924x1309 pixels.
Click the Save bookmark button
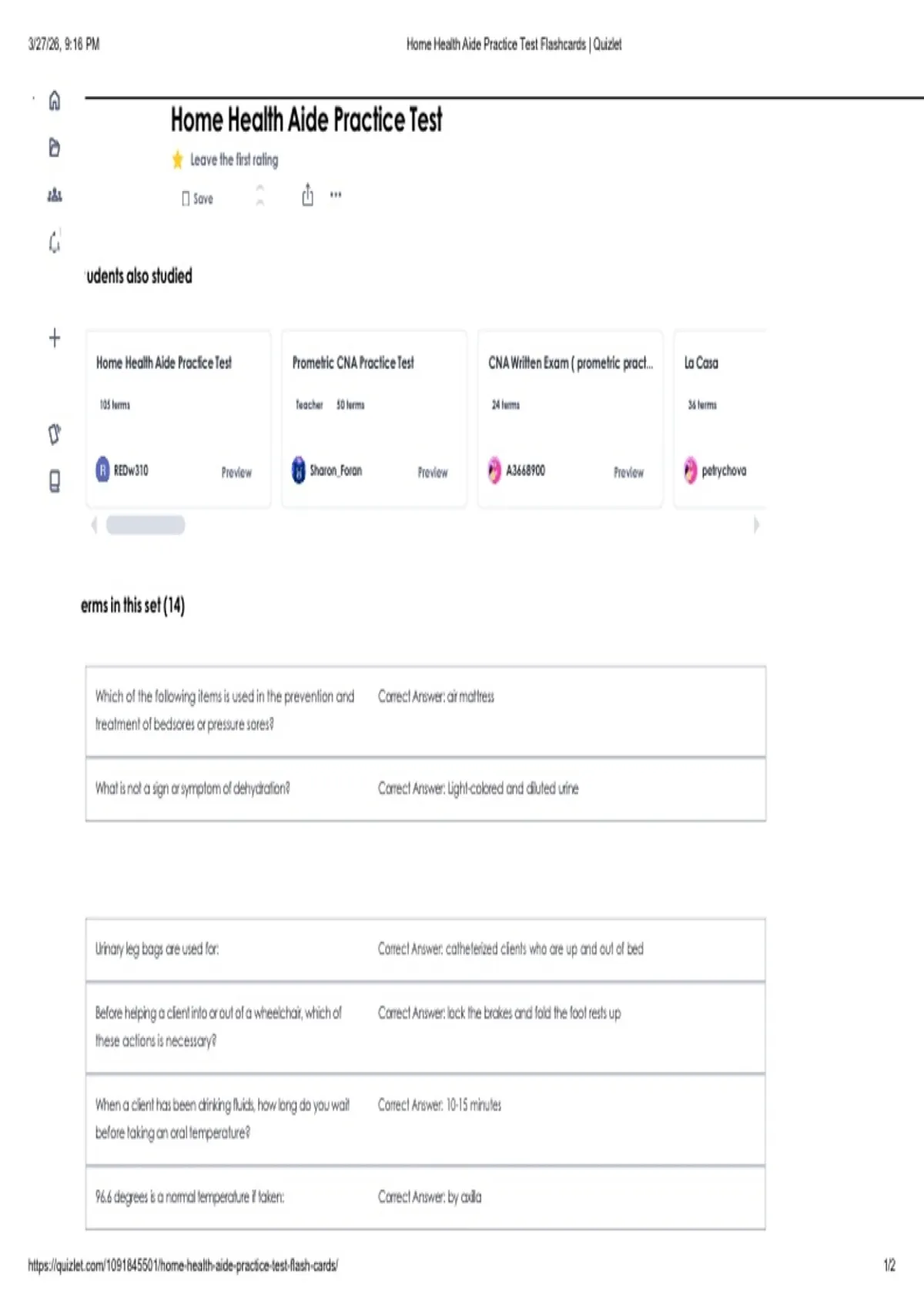pyautogui.click(x=197, y=199)
